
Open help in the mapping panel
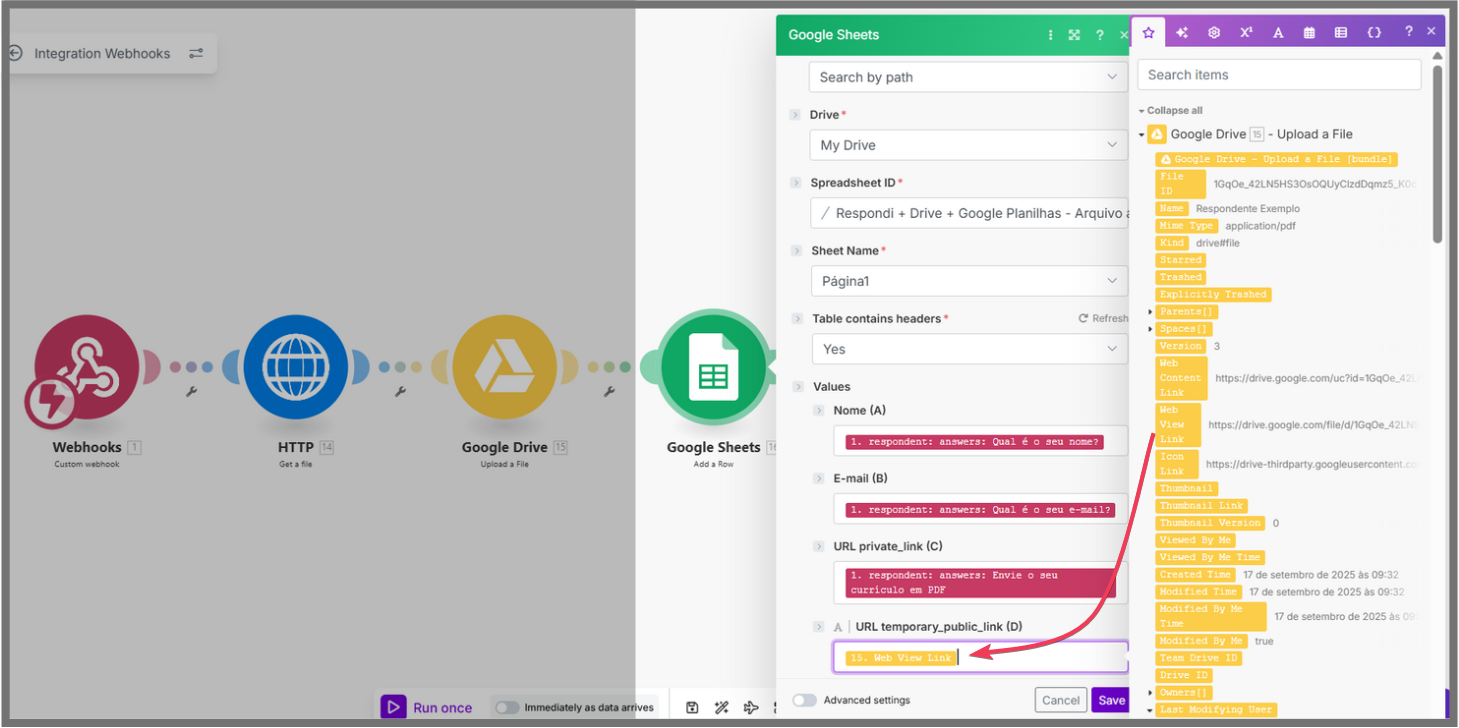(x=1408, y=32)
